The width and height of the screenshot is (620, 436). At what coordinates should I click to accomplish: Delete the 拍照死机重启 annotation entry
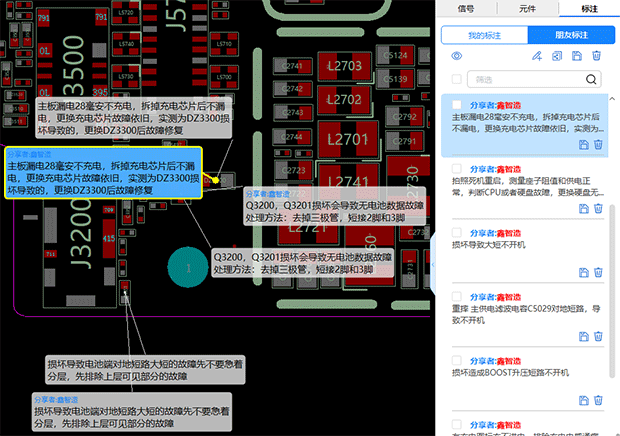598,209
